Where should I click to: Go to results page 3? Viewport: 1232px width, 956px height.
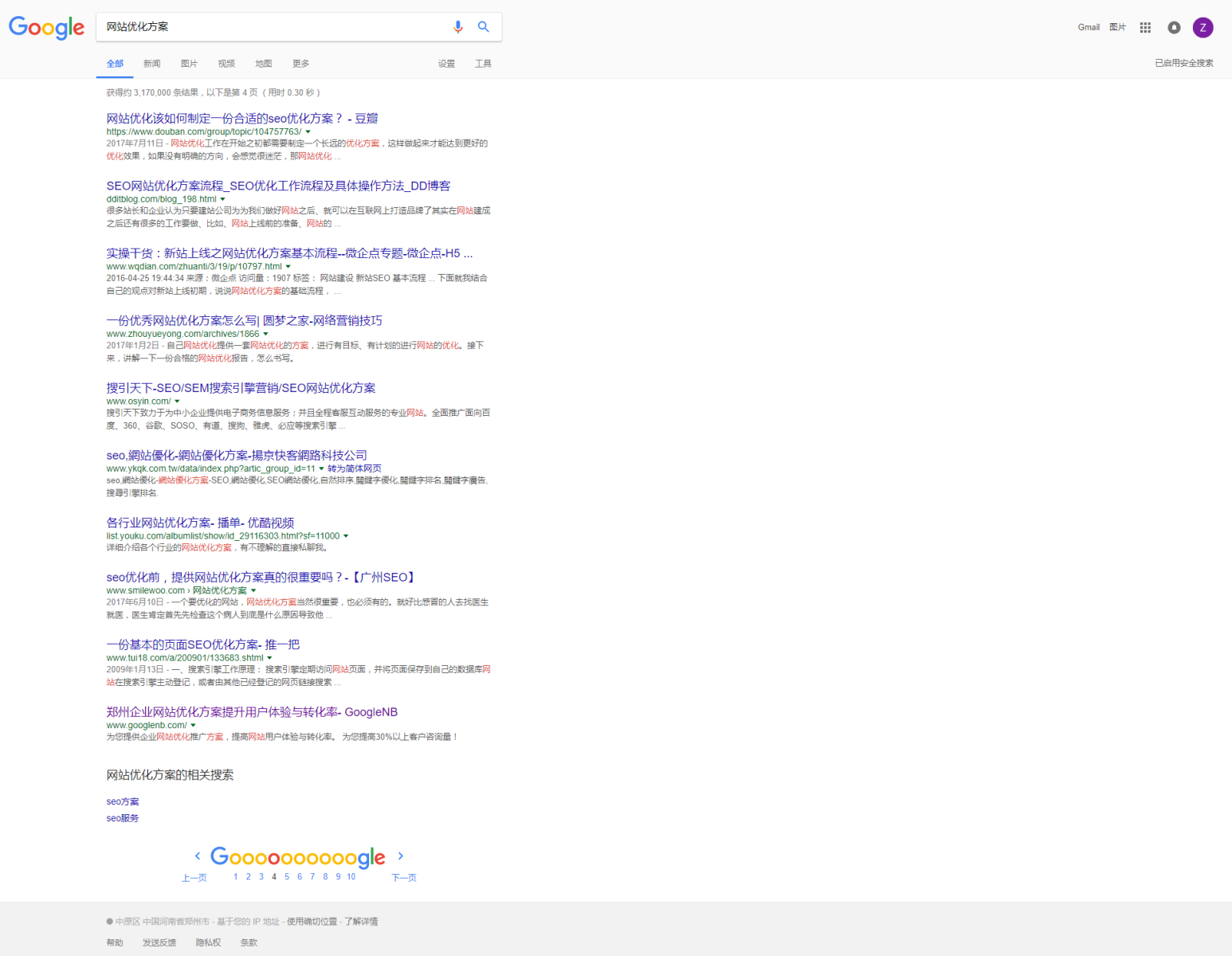point(261,876)
